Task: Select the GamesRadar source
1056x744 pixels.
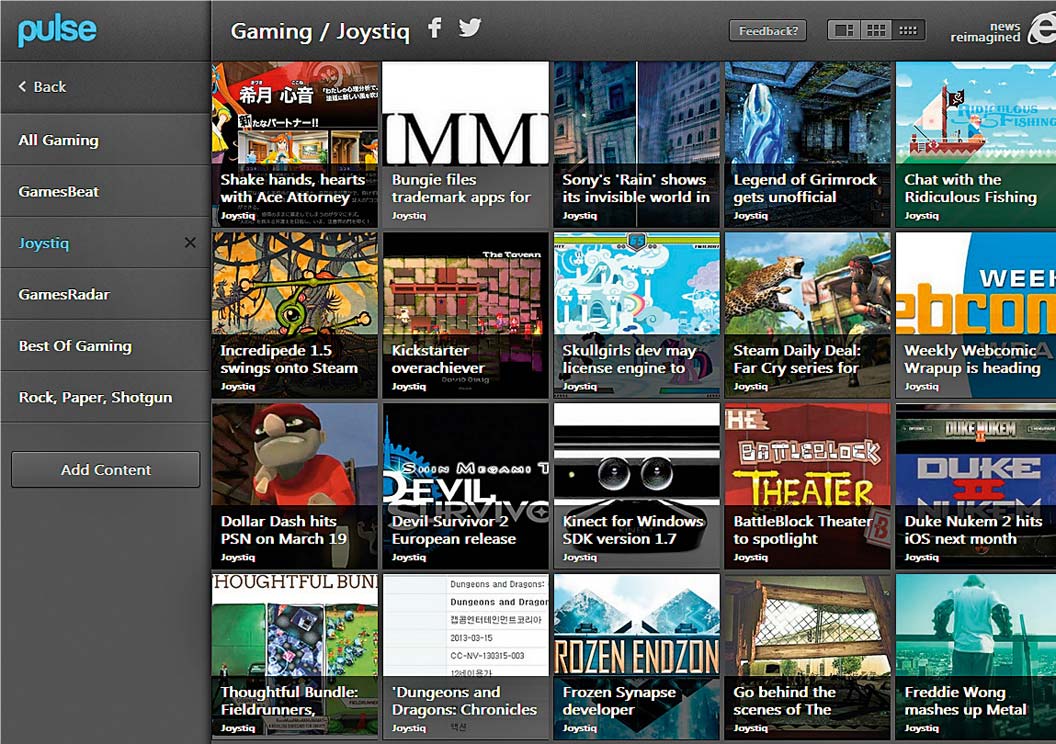Action: [105, 294]
